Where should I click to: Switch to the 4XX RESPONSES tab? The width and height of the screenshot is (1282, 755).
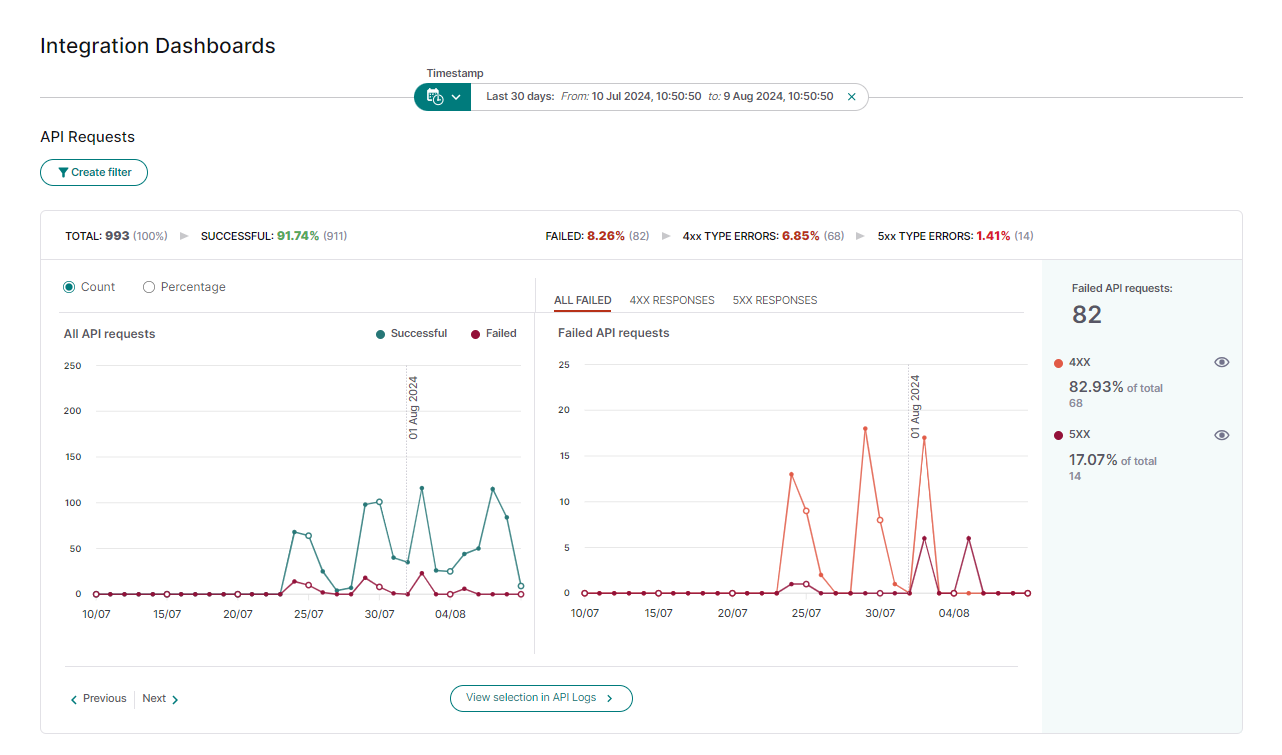pos(672,300)
